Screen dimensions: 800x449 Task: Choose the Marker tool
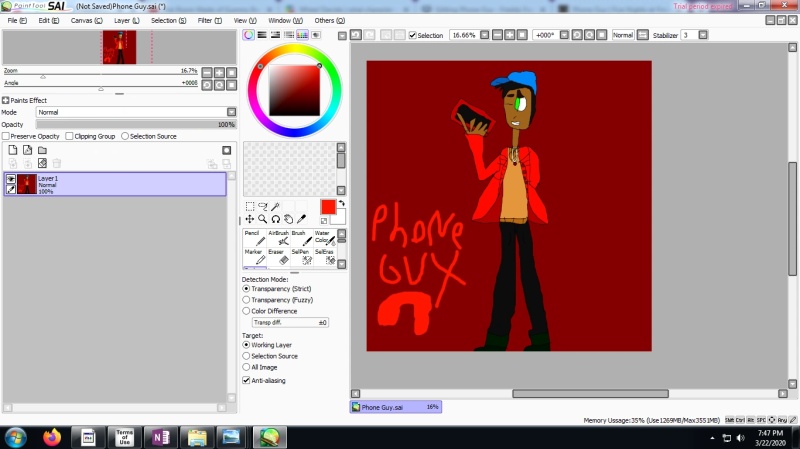pyautogui.click(x=254, y=257)
